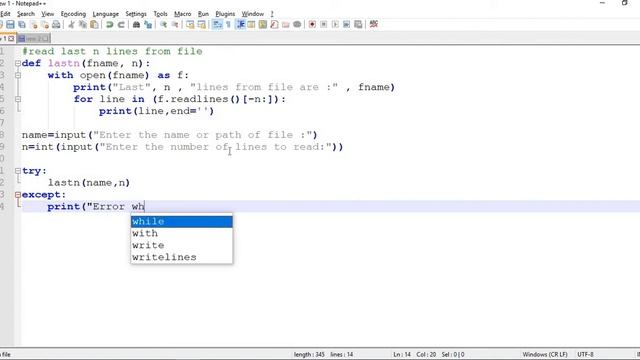Click the Cut (scissors) toolbar icon
Screen dimensions: 640x360
(x=71, y=24)
